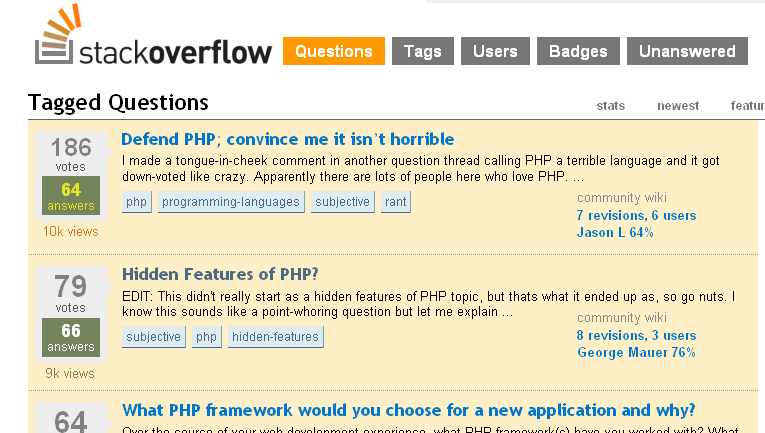The width and height of the screenshot is (765, 433).
Task: Open the Questions navigation tab
Action: pos(333,52)
